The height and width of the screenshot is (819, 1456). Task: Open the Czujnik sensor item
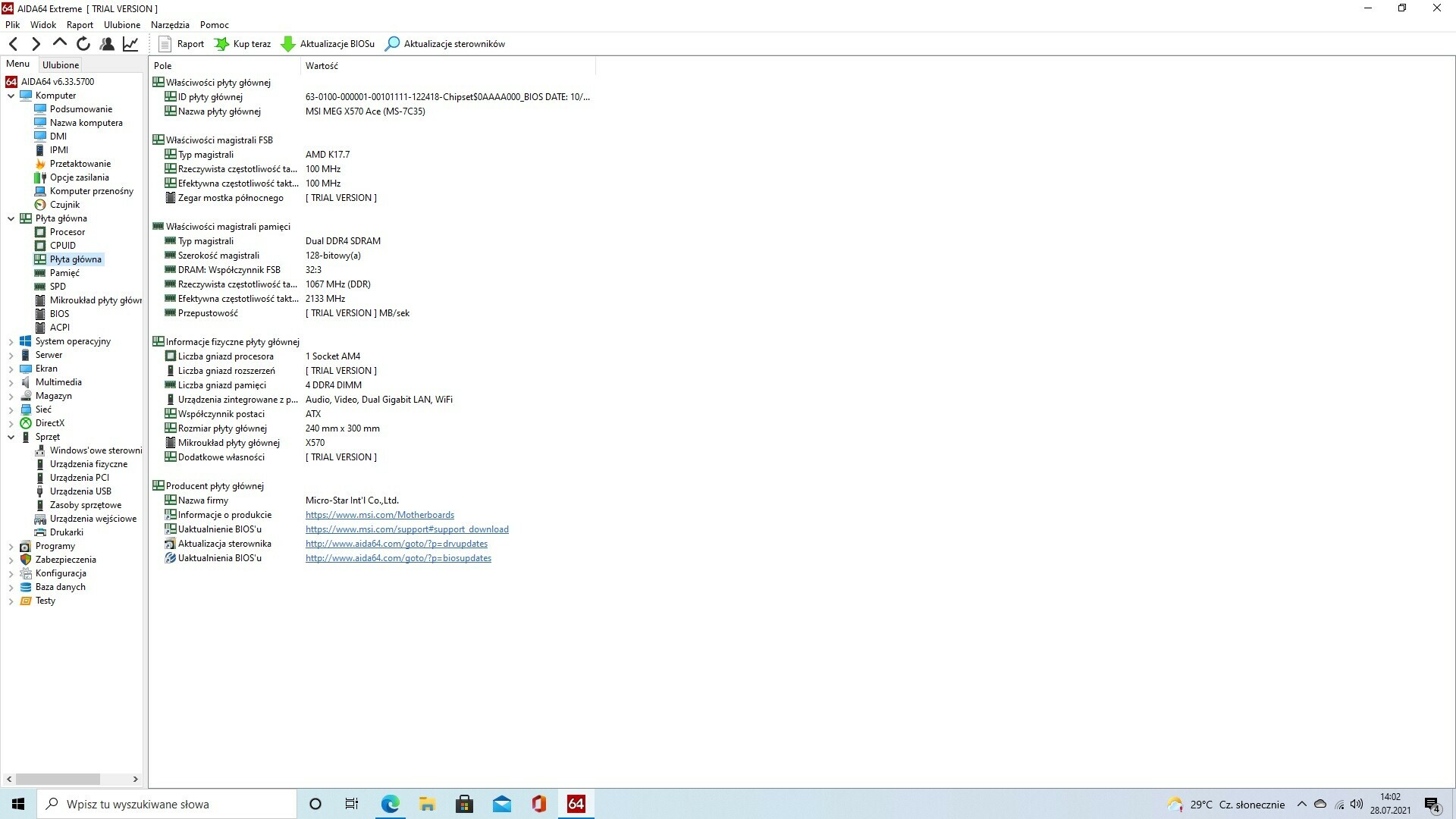point(64,205)
